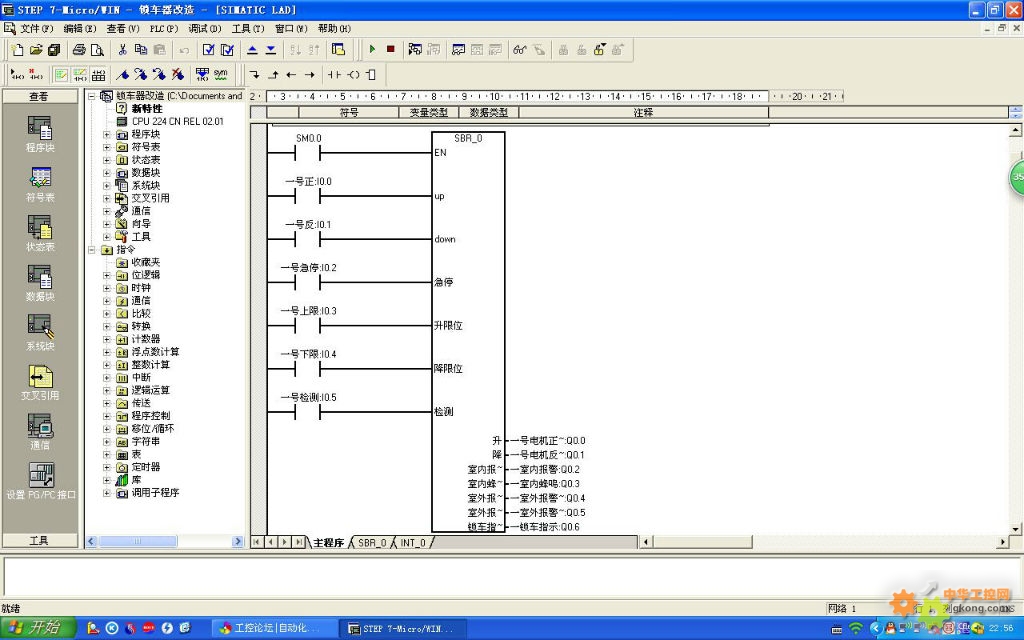
Task: Compile all using the second check icon
Action: [227, 50]
